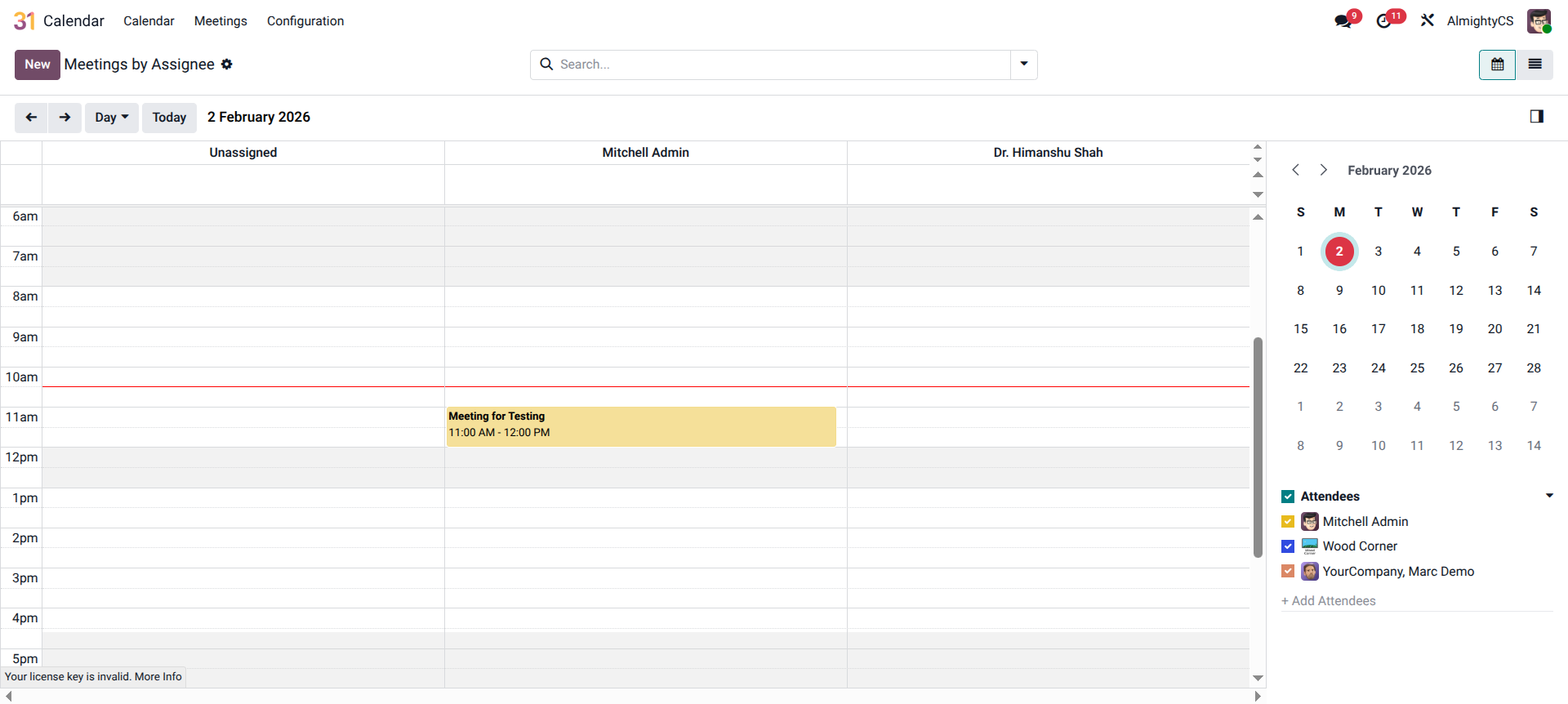Switch to list view icon
Screen dimensions: 1568x704
(x=1535, y=65)
